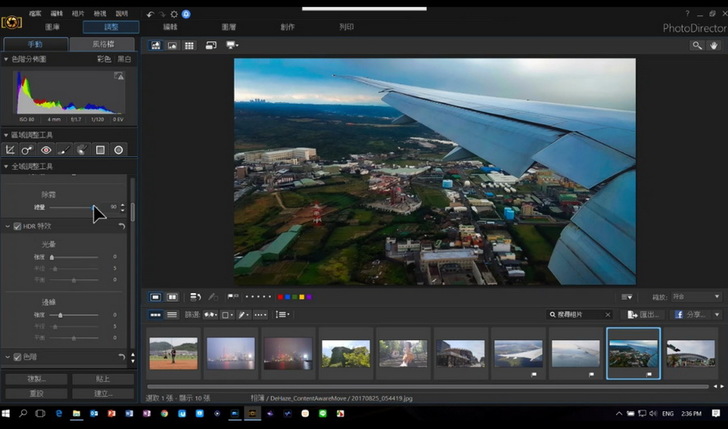Screen dimensions: 728x429
Task: Select the red-eye removal tool
Action: click(x=46, y=150)
